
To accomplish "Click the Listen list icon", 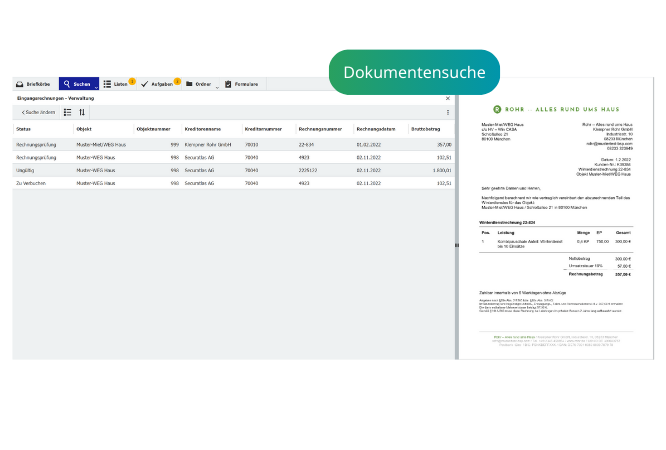I will tap(107, 84).
